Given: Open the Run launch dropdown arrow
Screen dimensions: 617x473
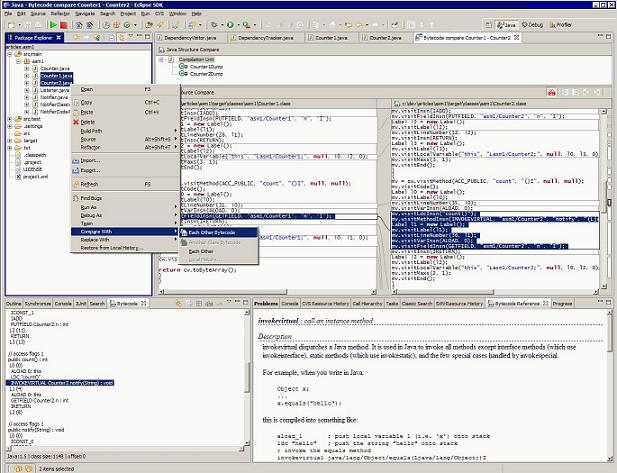Looking at the screenshot, I should tap(238, 25).
